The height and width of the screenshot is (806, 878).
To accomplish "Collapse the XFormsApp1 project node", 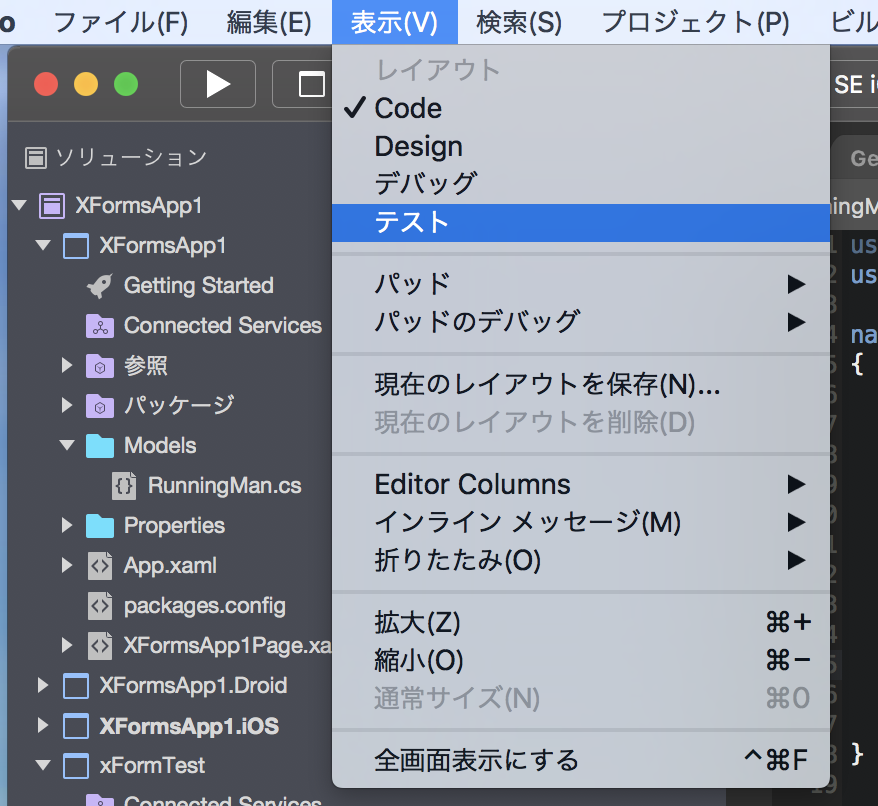I will [43, 245].
